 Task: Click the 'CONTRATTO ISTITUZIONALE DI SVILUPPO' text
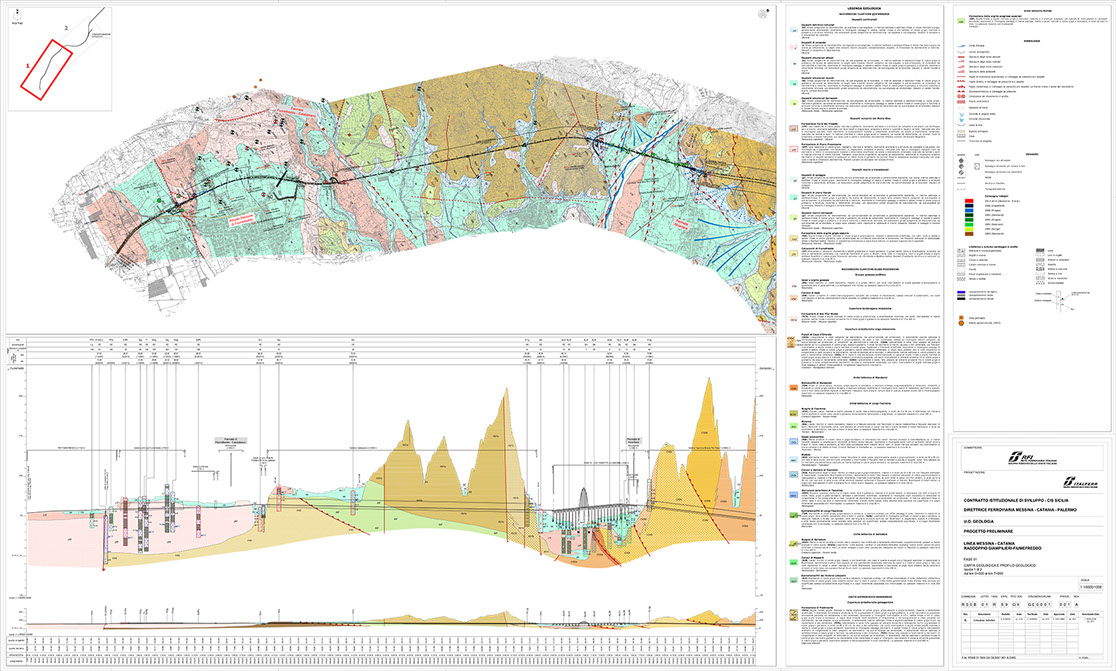point(1018,499)
